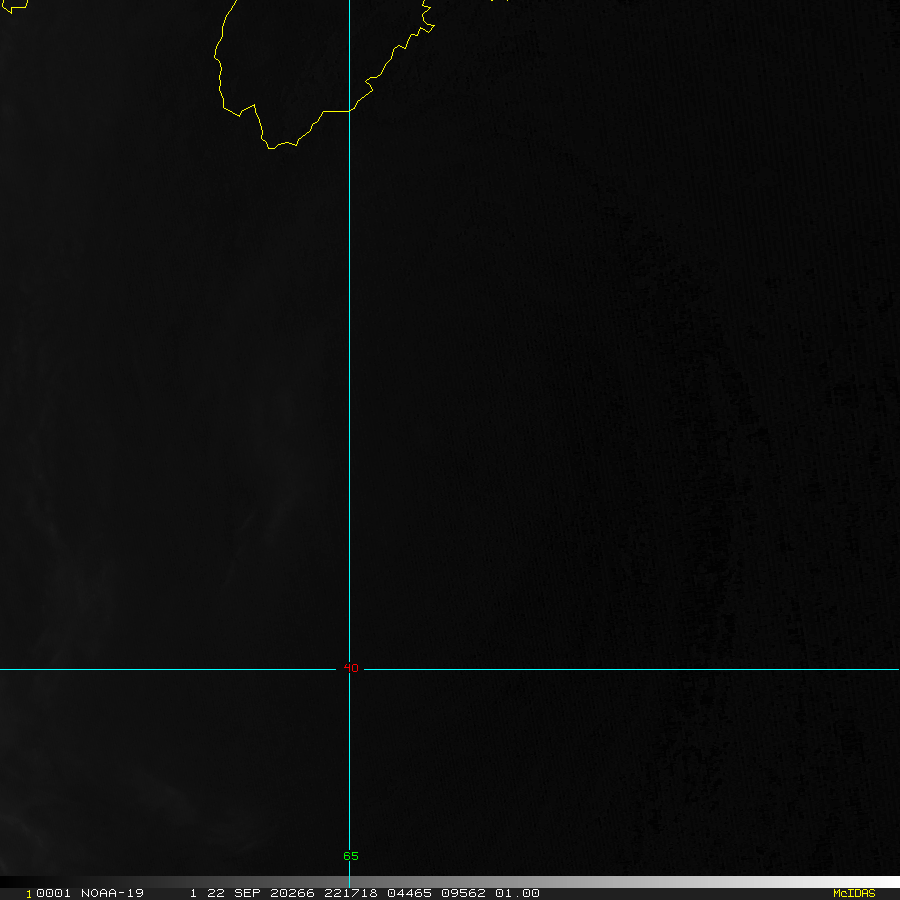Click the 20266 julian day value
This screenshot has height=900, width=900.
292,893
